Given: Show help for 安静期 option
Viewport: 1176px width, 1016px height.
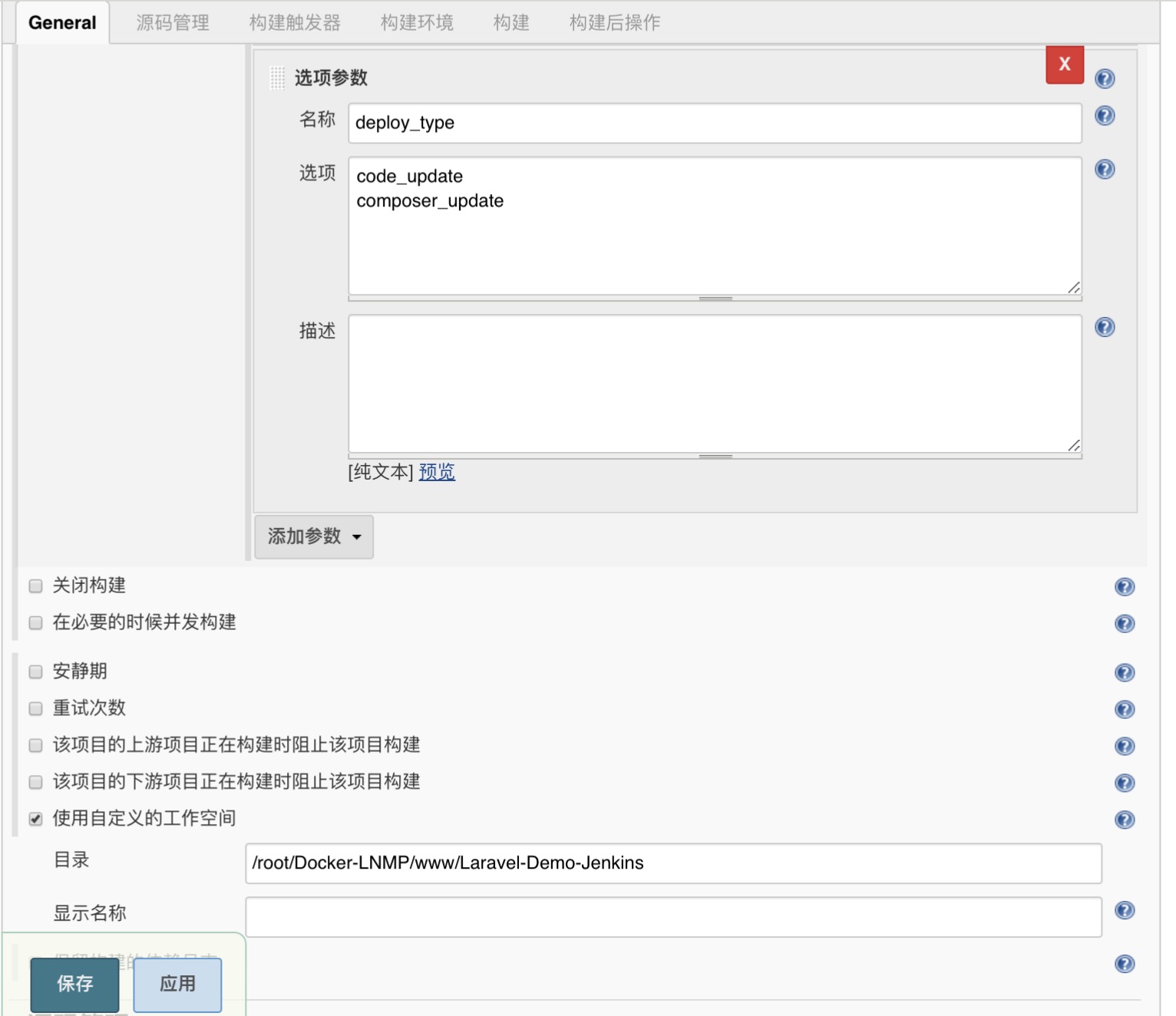Looking at the screenshot, I should [x=1125, y=673].
